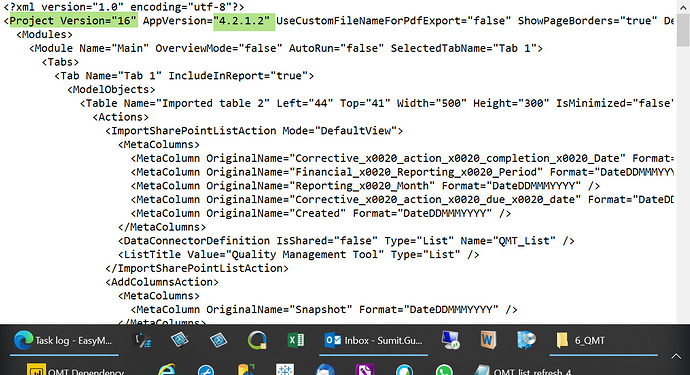This screenshot has height=375, width=690.
Task: Open the 6_QMT folder window
Action: pyautogui.click(x=603, y=341)
